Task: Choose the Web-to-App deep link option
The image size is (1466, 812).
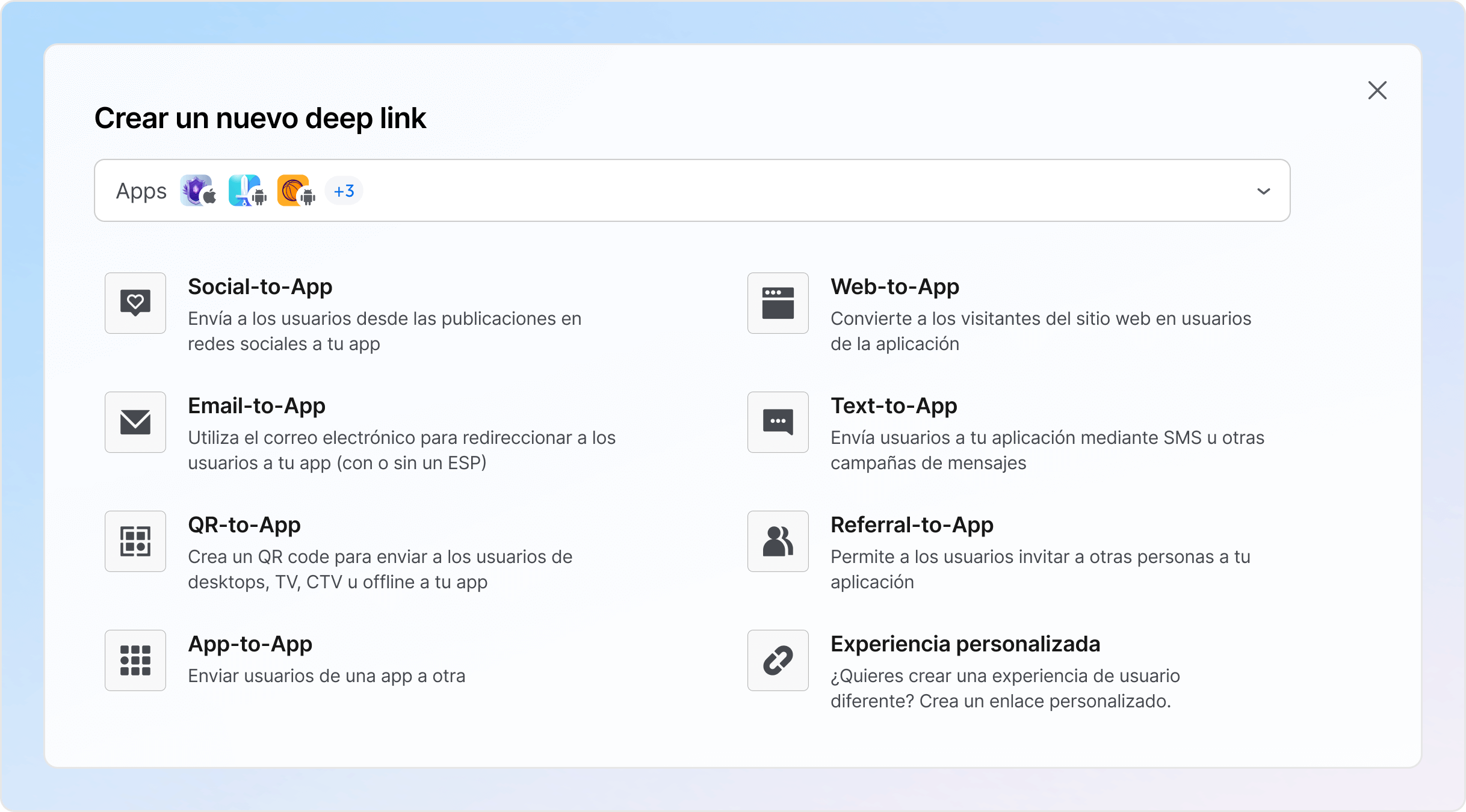Action: pos(895,287)
